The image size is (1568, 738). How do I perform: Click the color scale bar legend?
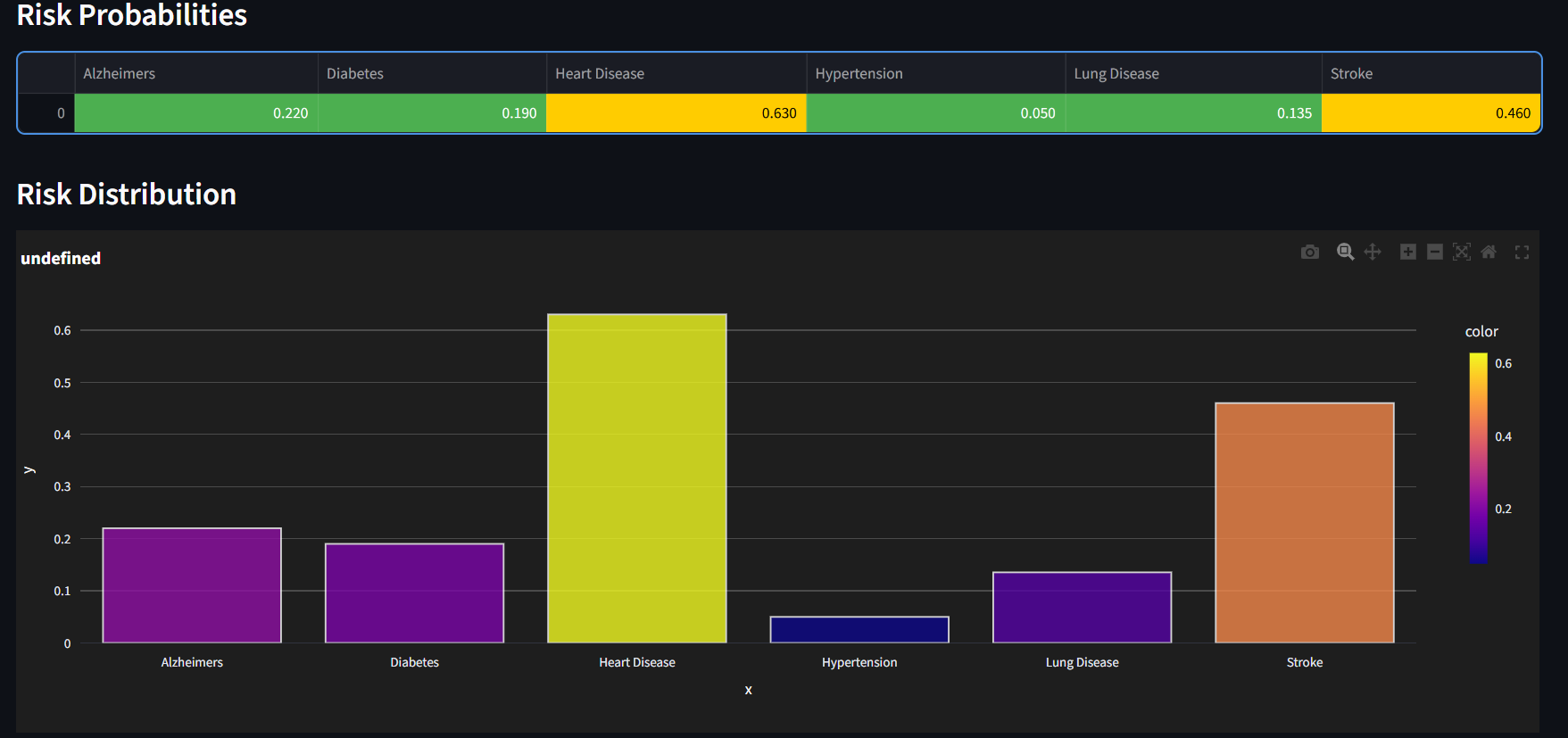click(1479, 458)
